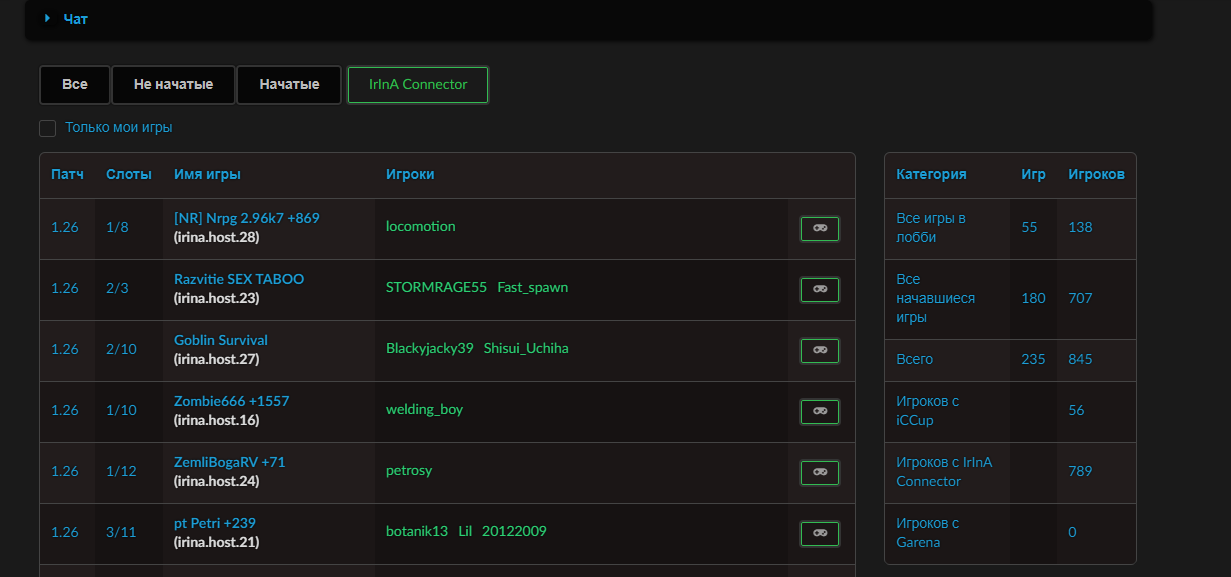The height and width of the screenshot is (577, 1231).
Task: Click player name STORMRAGE55
Action: pyautogui.click(x=436, y=287)
